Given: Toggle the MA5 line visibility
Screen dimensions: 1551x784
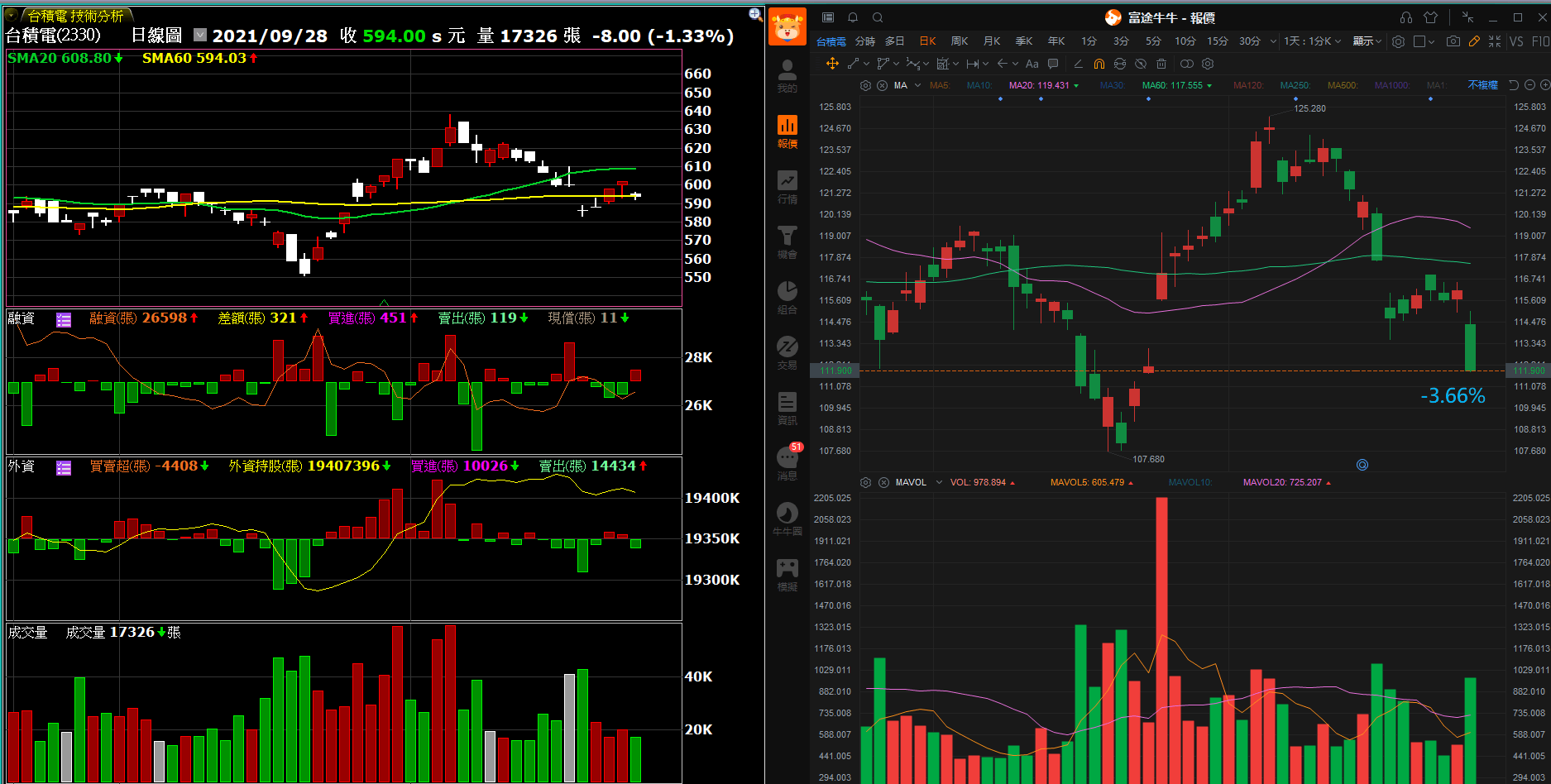Looking at the screenshot, I should click(x=940, y=85).
